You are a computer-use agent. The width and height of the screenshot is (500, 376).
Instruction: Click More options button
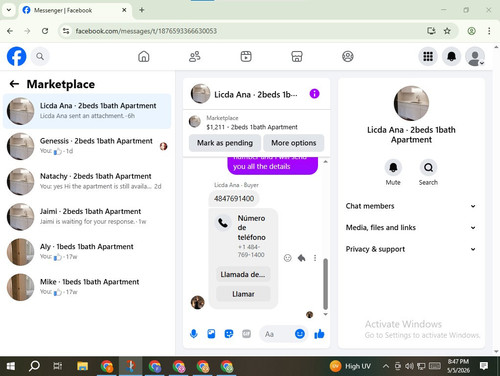[x=294, y=143]
